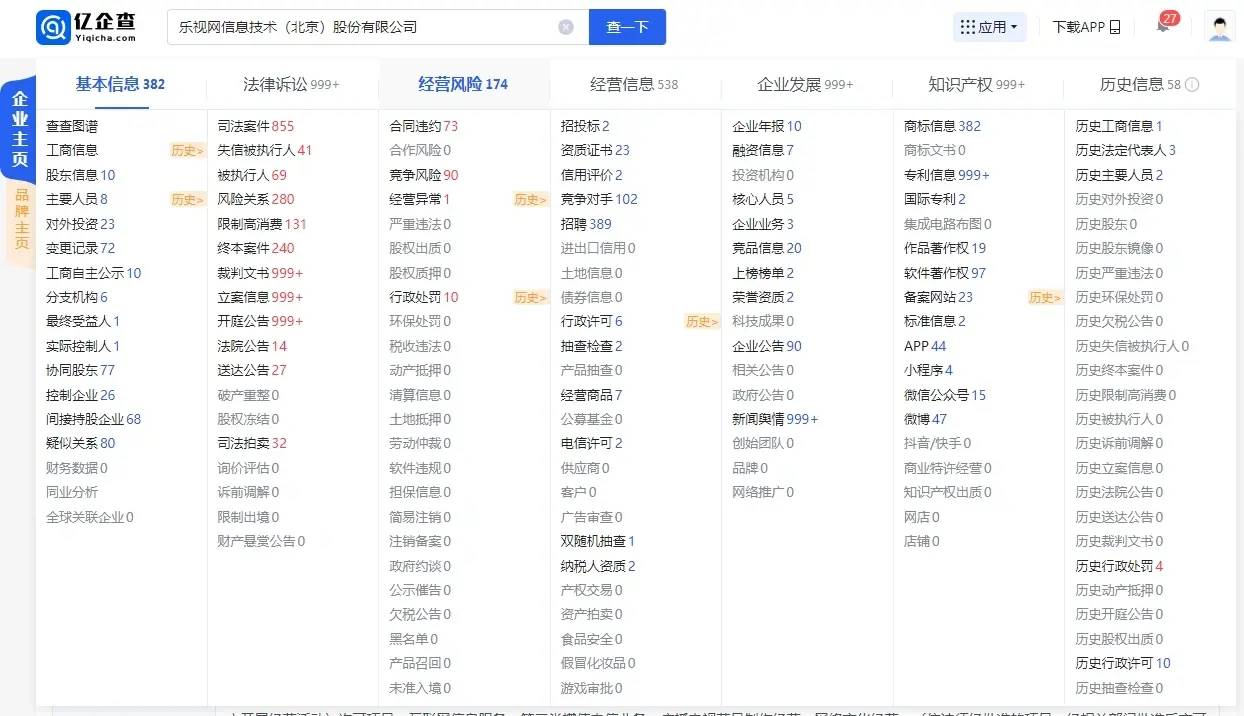Switch to the 知识产权 999+ tab
Screen dimensions: 1244x716
click(x=976, y=84)
